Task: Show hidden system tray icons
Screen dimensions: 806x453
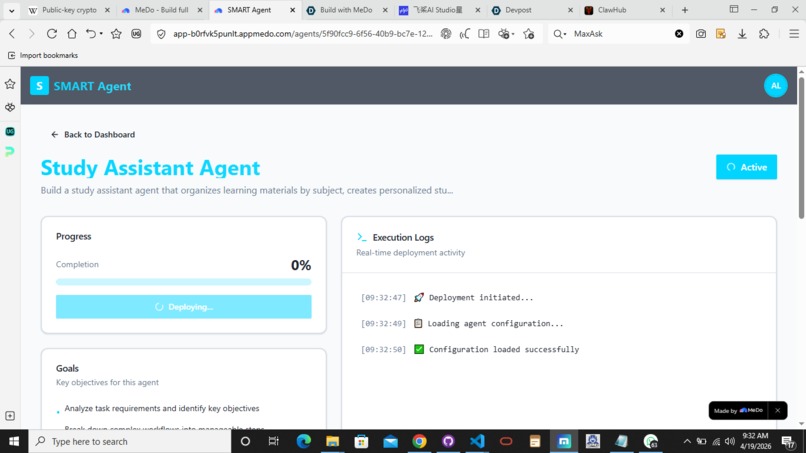Action: click(x=687, y=441)
